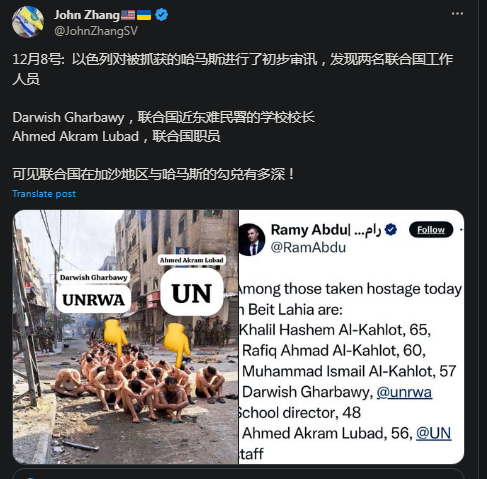Screen dimensions: 487x479
Task: Click the verified badge beside Ramy Abdu
Action: [x=391, y=230]
